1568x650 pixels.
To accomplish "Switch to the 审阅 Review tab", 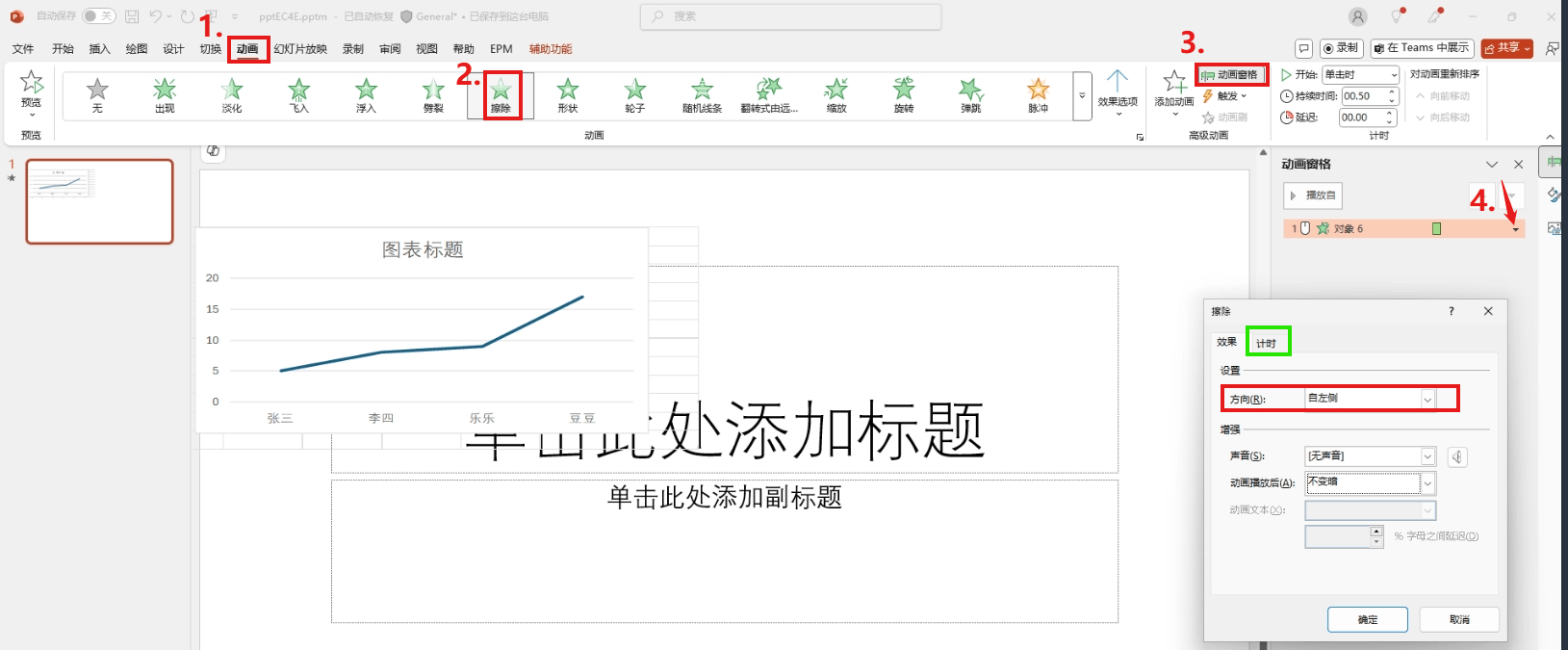I will 390,49.
